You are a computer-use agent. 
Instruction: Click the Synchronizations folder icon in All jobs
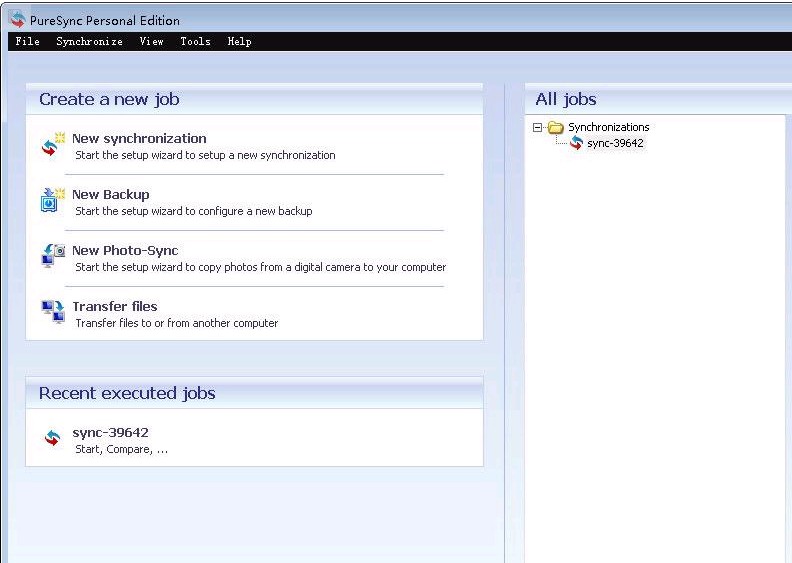coord(555,127)
